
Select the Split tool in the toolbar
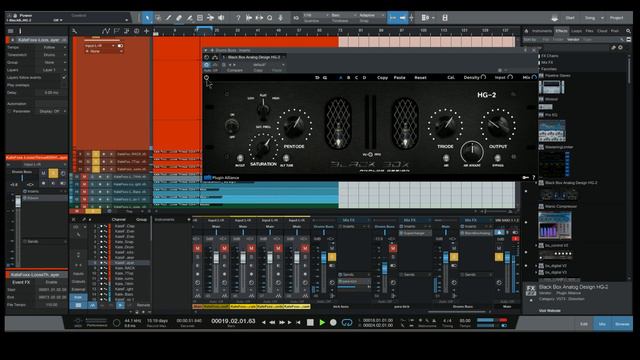[x=168, y=18]
